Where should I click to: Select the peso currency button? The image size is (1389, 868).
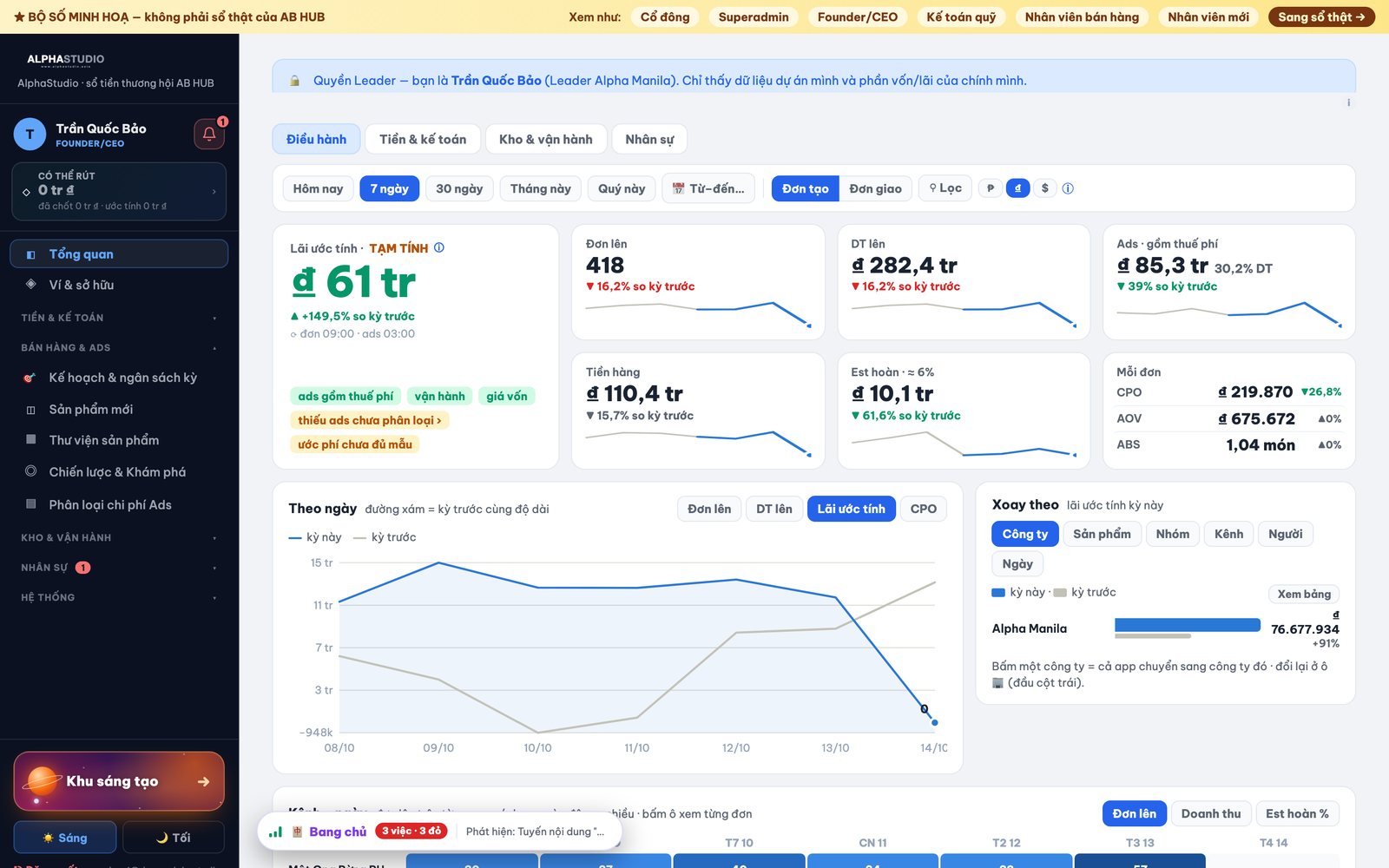[991, 188]
